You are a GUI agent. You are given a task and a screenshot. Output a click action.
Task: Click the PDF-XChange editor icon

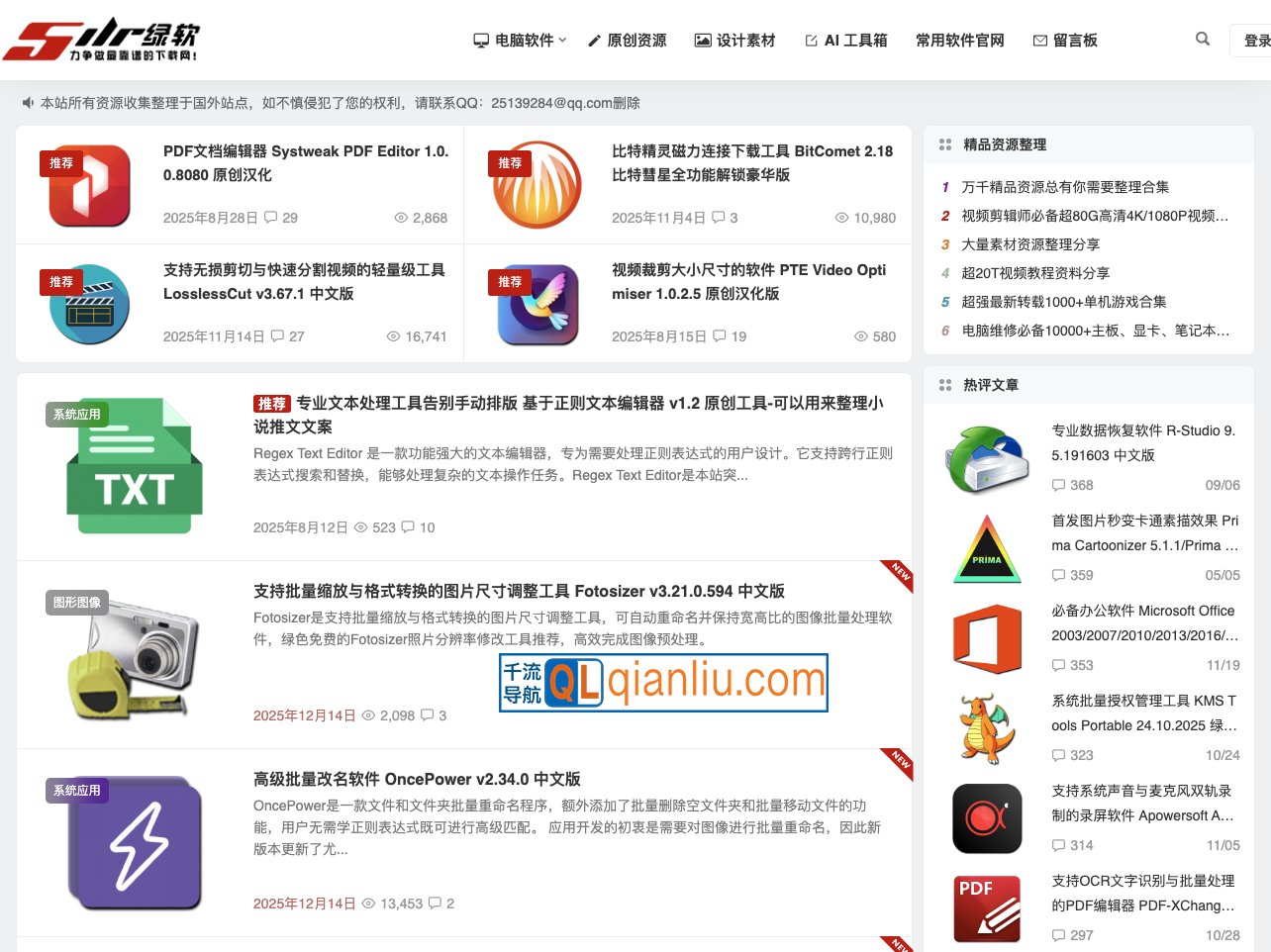(x=986, y=909)
